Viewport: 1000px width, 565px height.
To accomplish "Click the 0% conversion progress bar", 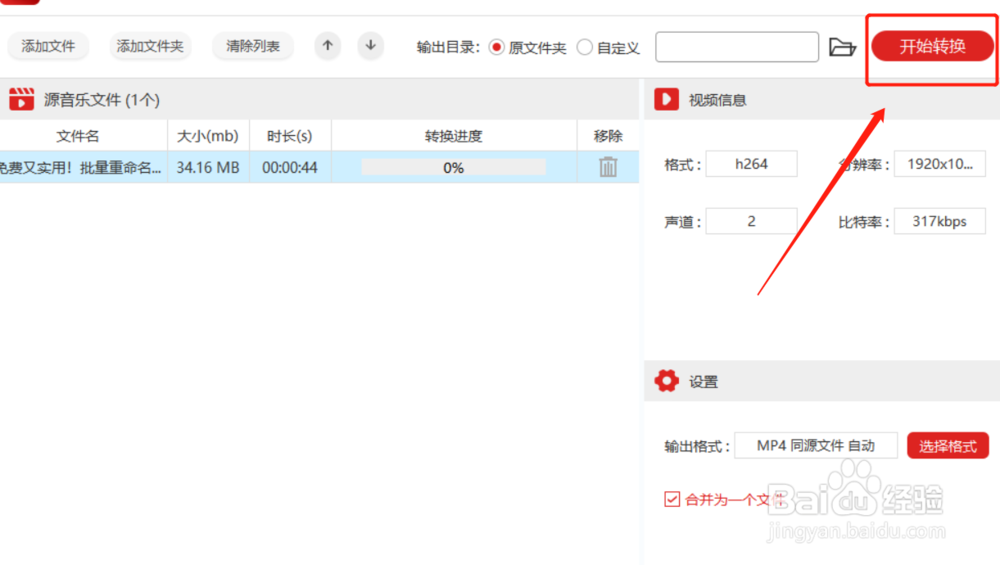I will pyautogui.click(x=453, y=167).
